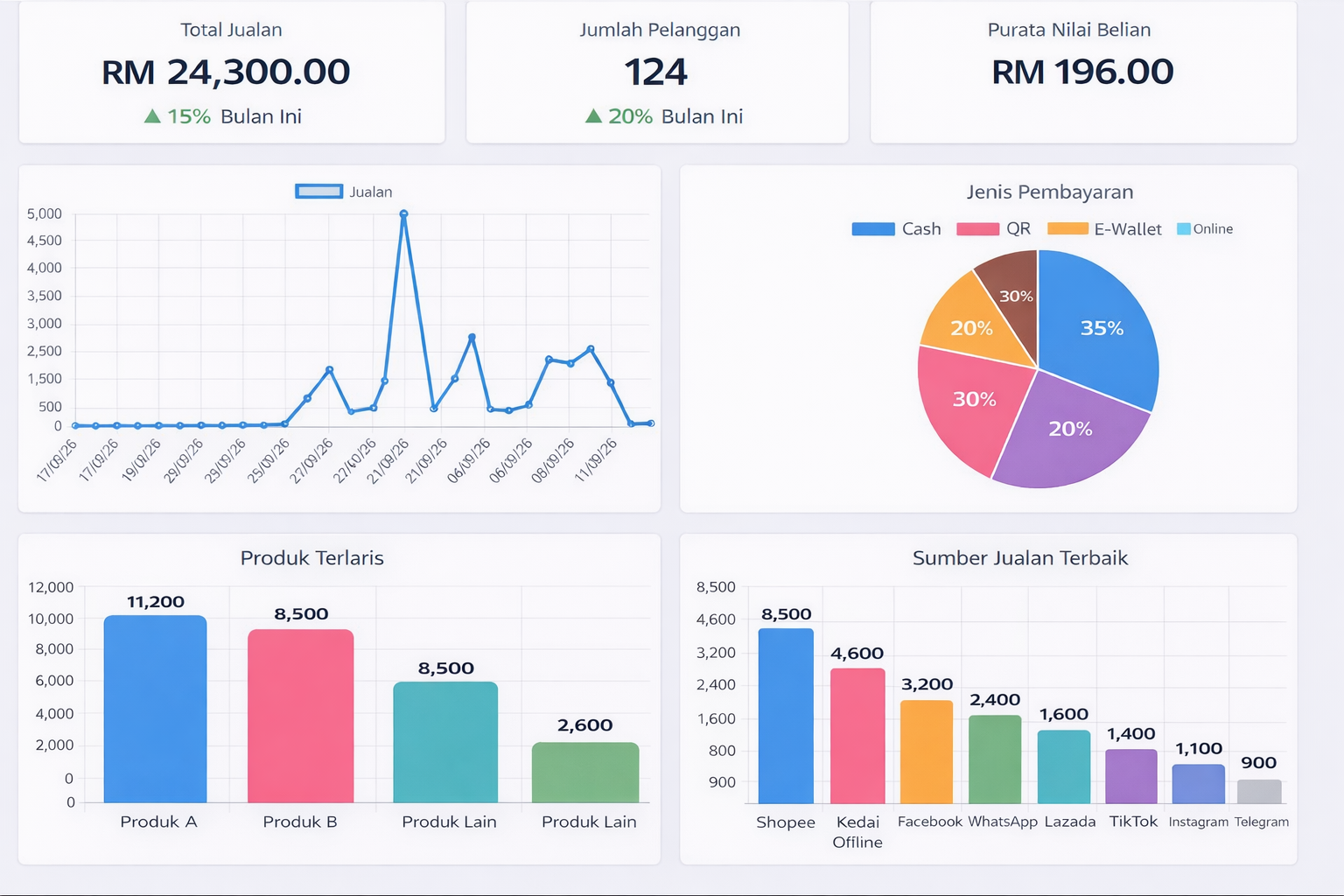
Task: Click the green up arrow beside 15%
Action: pyautogui.click(x=152, y=116)
